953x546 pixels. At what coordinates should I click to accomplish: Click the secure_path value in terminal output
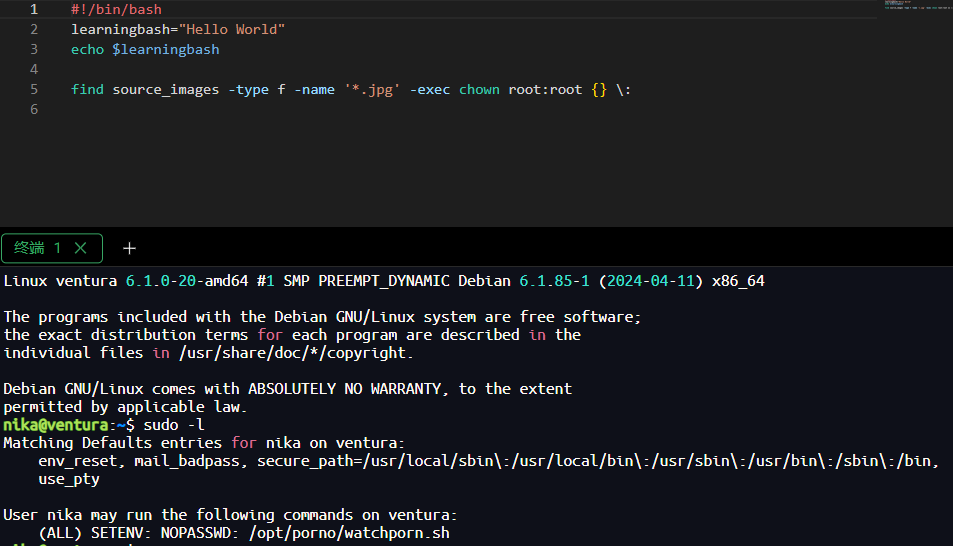pos(647,461)
